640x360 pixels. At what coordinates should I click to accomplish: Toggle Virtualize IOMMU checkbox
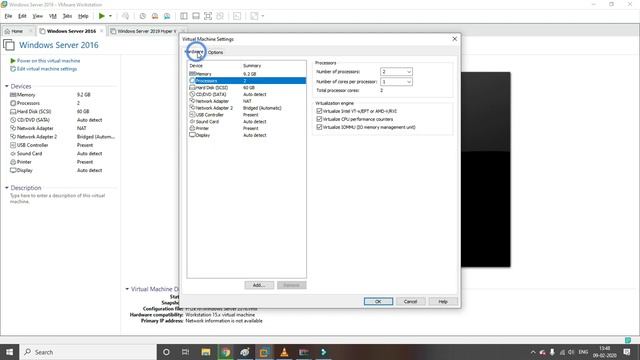319,127
